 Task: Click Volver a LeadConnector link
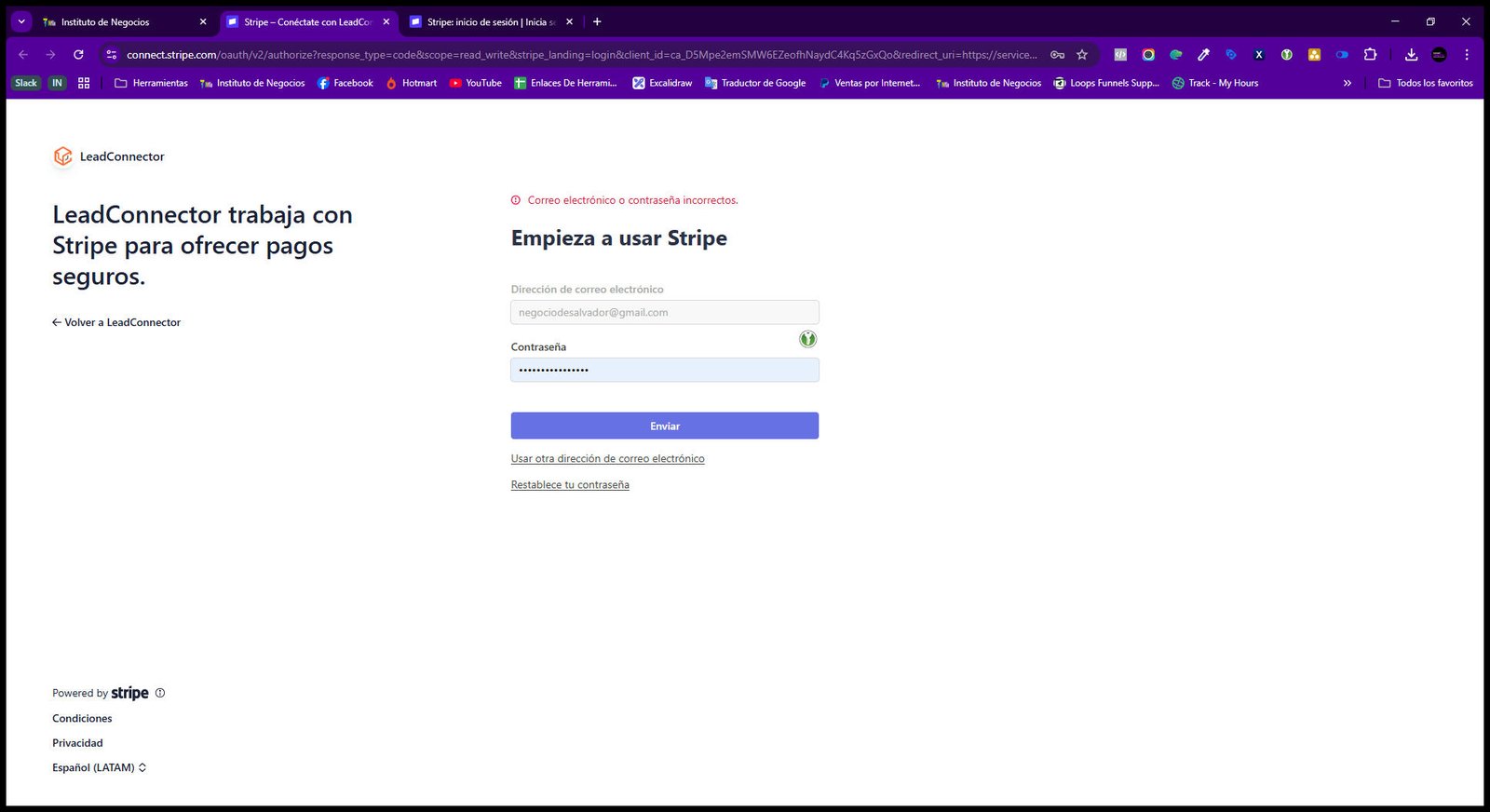[116, 322]
